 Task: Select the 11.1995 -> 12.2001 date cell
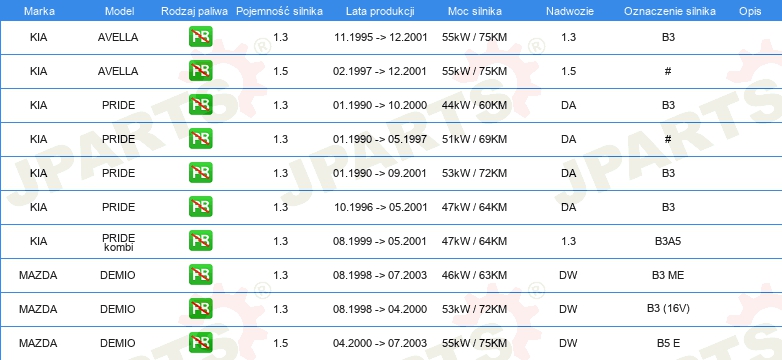click(x=381, y=37)
